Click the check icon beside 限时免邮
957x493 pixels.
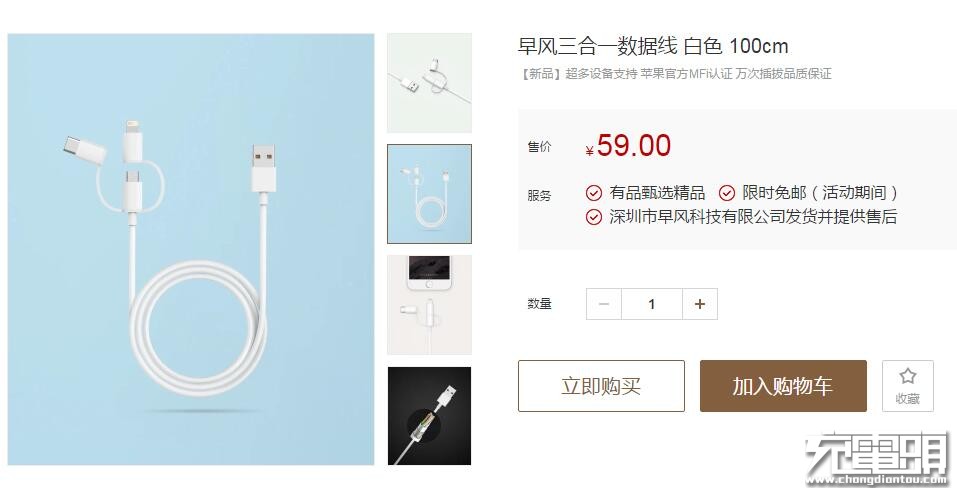(727, 193)
